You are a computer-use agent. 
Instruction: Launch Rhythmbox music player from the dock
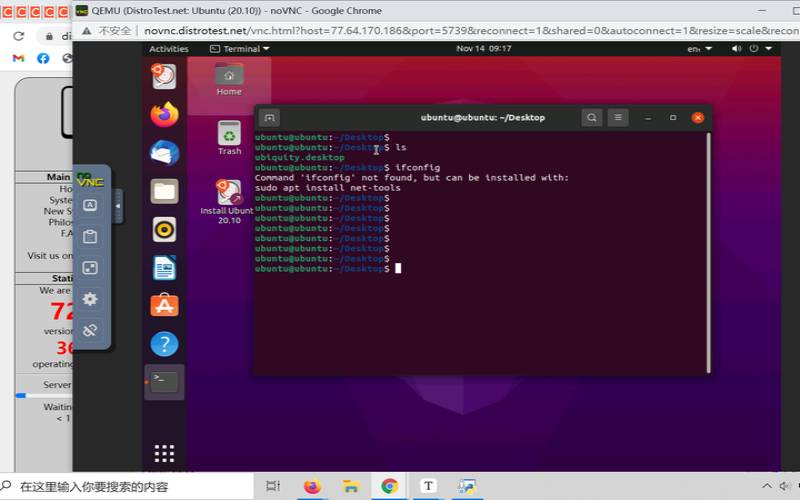click(164, 230)
